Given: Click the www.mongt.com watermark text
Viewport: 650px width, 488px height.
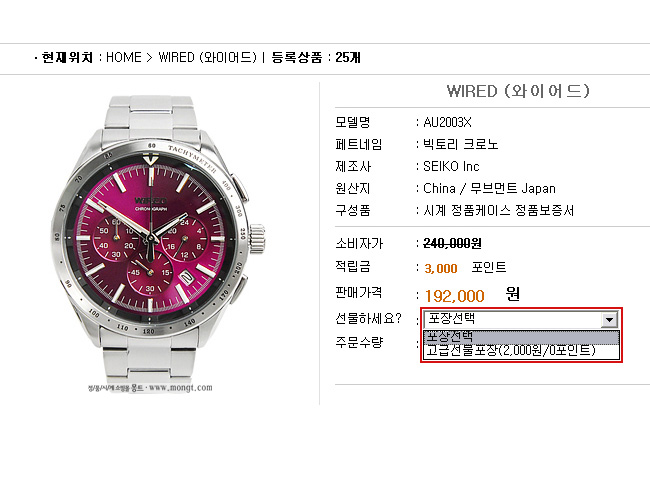Looking at the screenshot, I should tap(180, 388).
